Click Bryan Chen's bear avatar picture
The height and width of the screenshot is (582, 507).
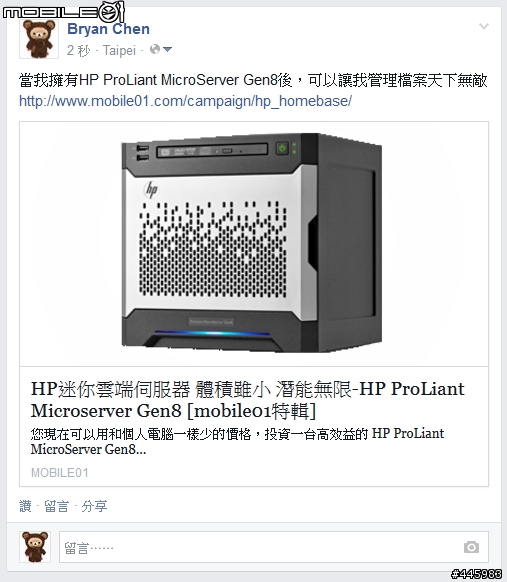coord(39,39)
